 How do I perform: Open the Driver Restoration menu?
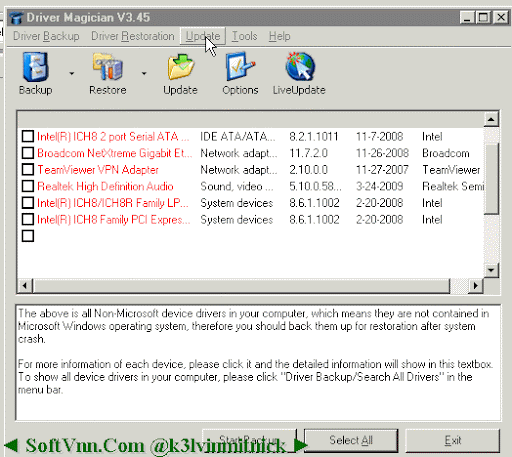133,36
